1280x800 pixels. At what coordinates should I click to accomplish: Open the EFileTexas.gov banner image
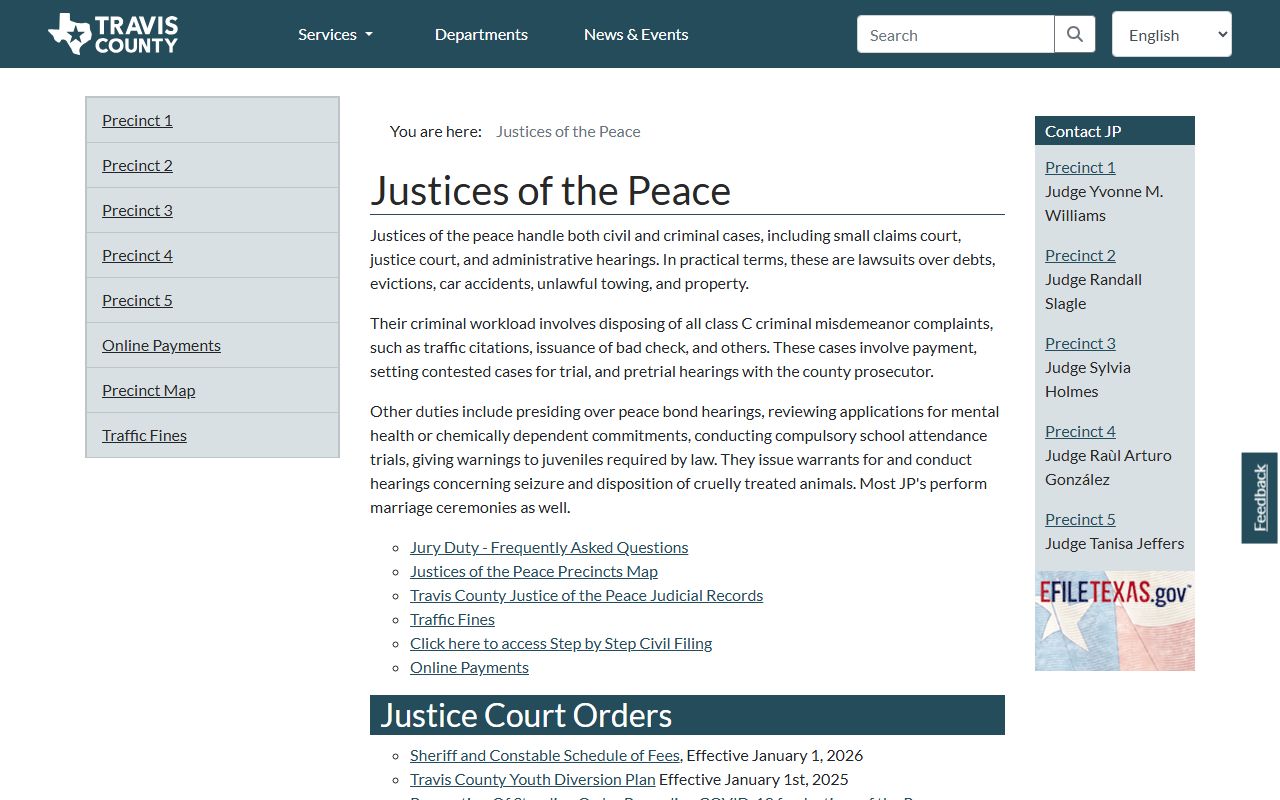click(x=1115, y=621)
